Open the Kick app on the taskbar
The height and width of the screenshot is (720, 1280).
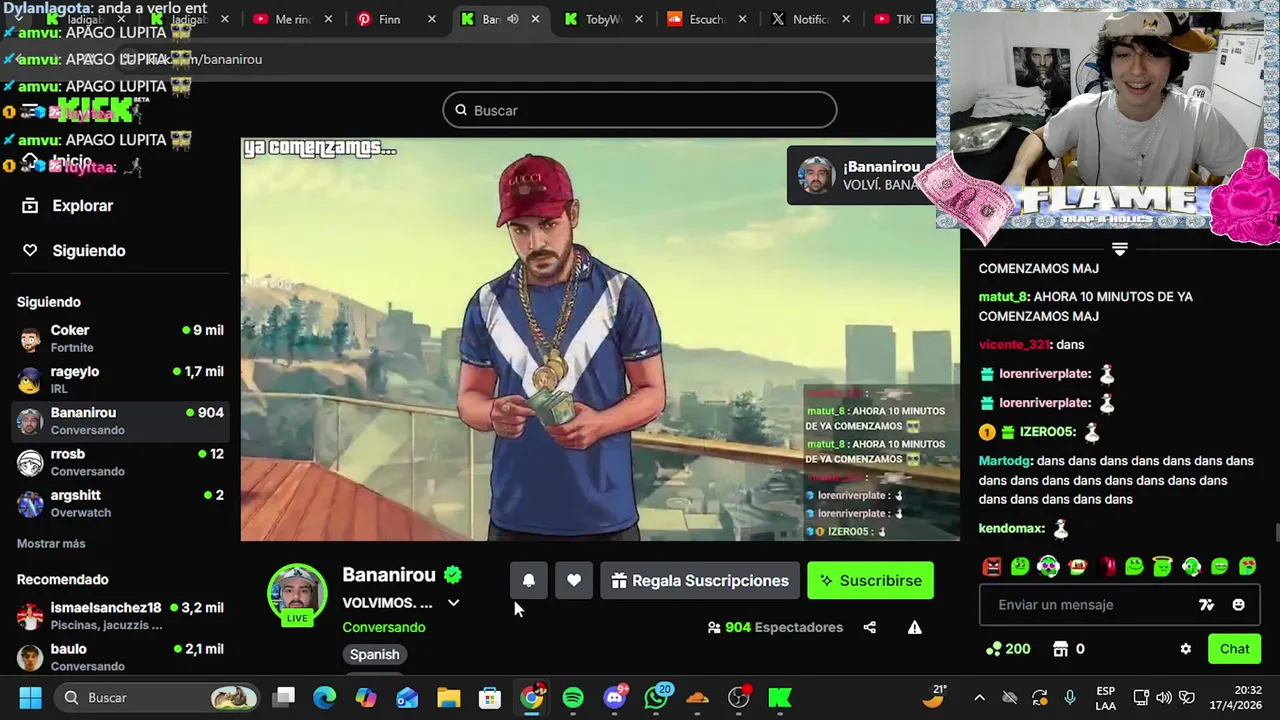pos(780,698)
